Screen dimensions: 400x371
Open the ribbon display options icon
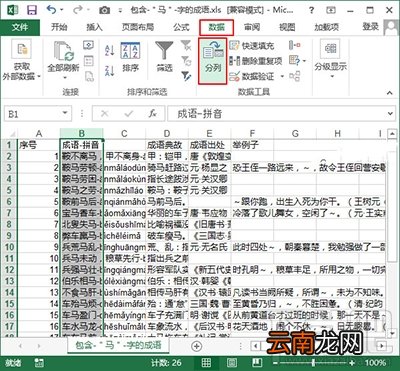coord(331,10)
